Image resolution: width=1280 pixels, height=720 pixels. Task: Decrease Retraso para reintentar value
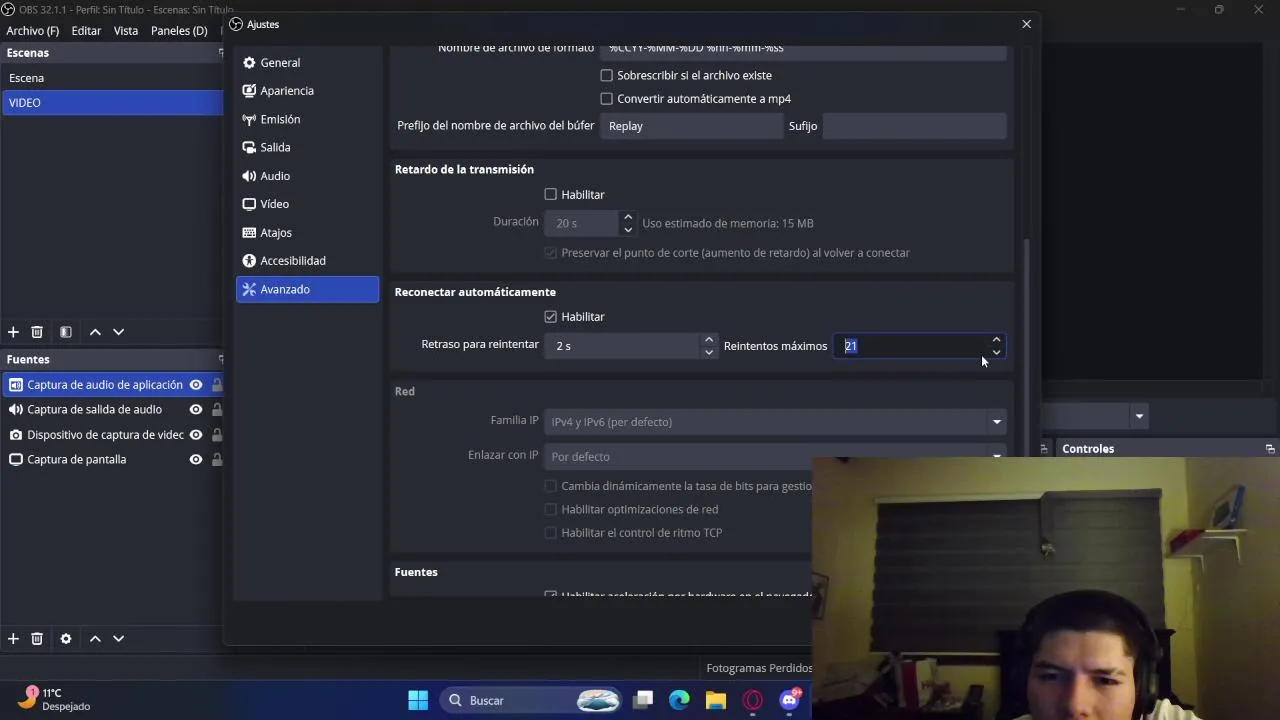709,352
